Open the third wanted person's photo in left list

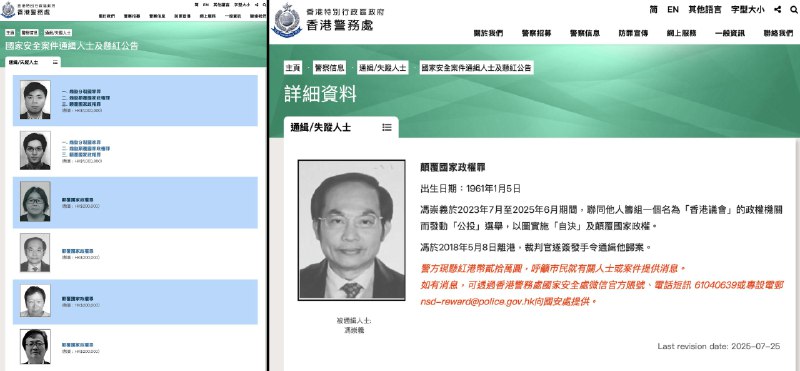pyautogui.click(x=35, y=202)
